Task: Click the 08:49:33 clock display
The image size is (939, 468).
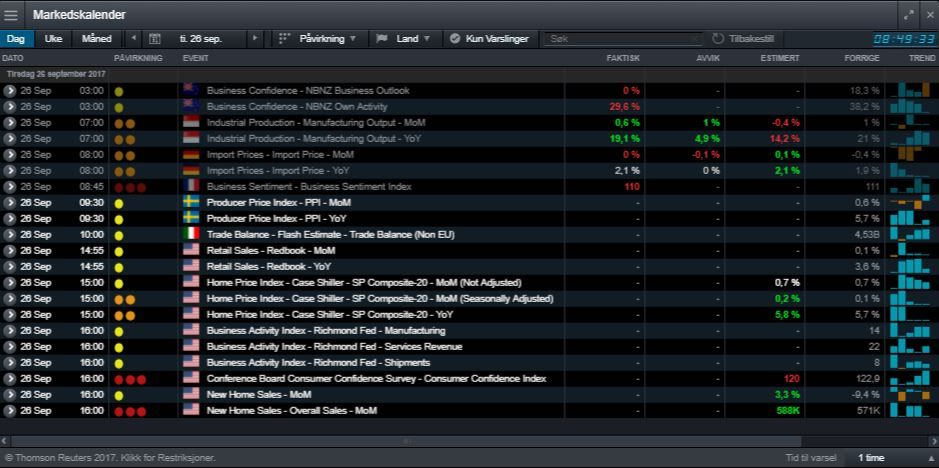Action: (904, 39)
